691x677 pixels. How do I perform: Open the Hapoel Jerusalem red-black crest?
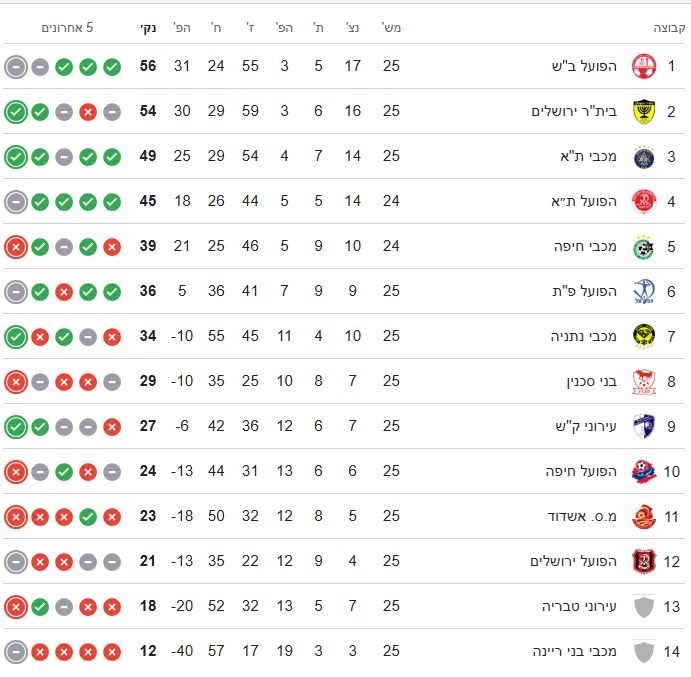point(644,561)
